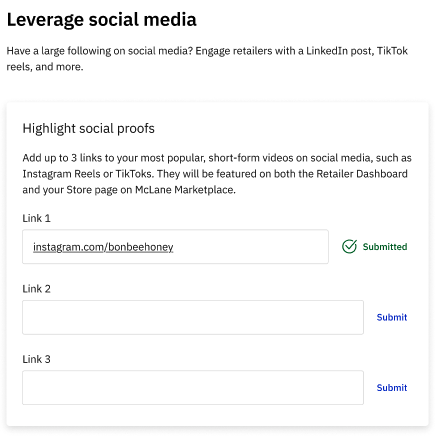This screenshot has height=437, width=435.
Task: Focus the empty Link 3 text field
Action: click(x=193, y=388)
